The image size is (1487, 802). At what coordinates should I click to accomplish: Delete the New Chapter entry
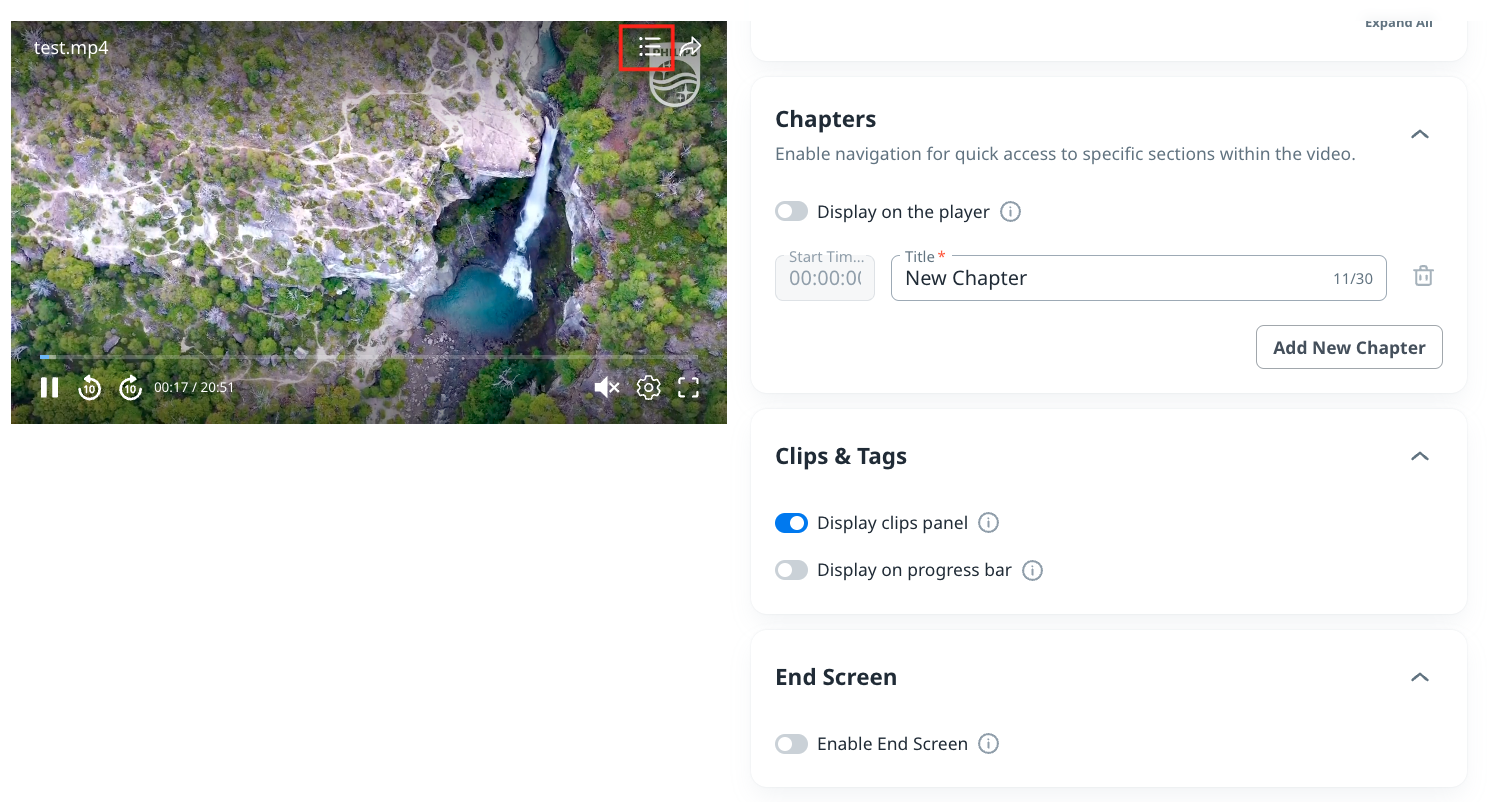(x=1423, y=277)
